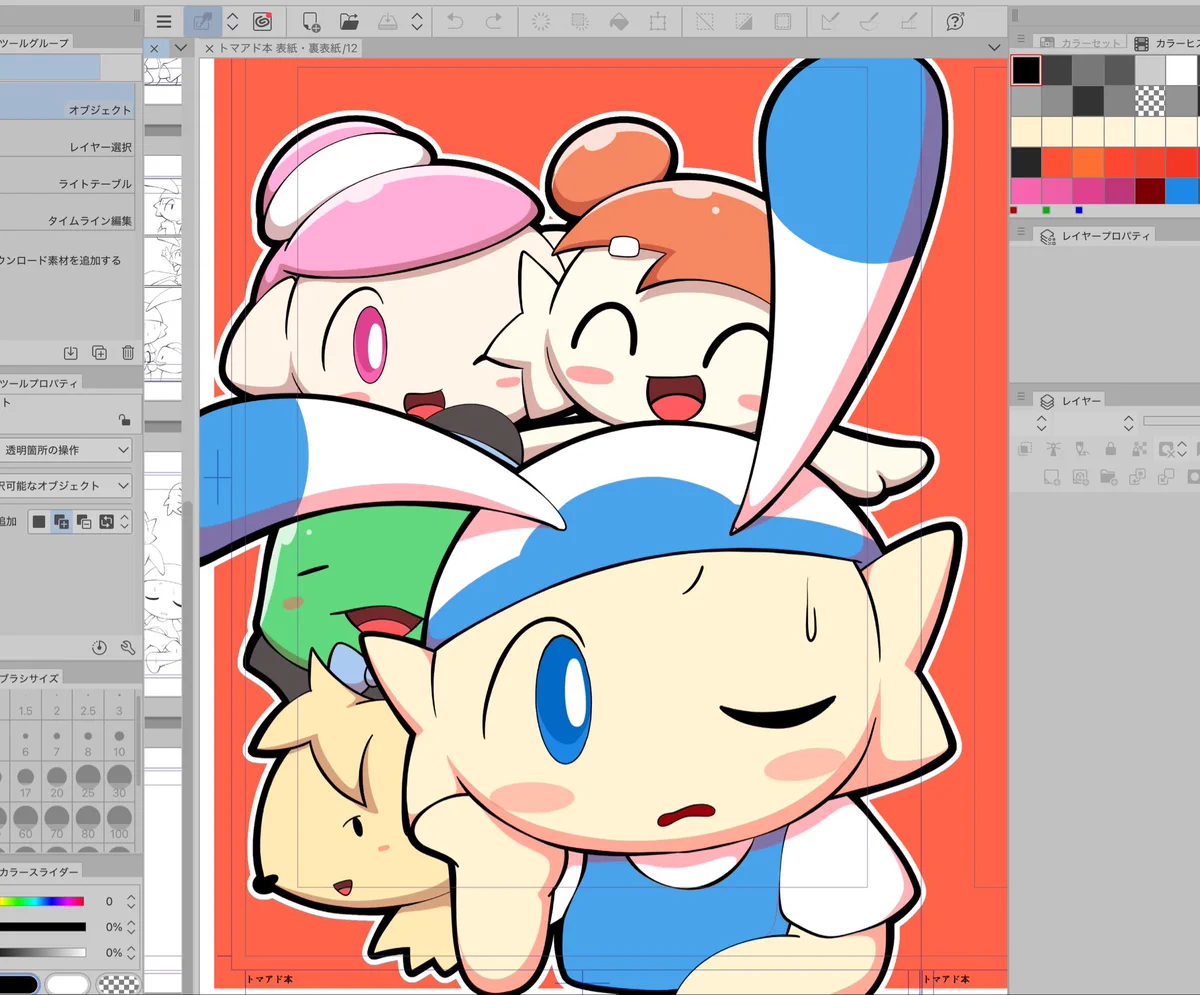
Task: Select the new selection mode square button
Action: 39,521
